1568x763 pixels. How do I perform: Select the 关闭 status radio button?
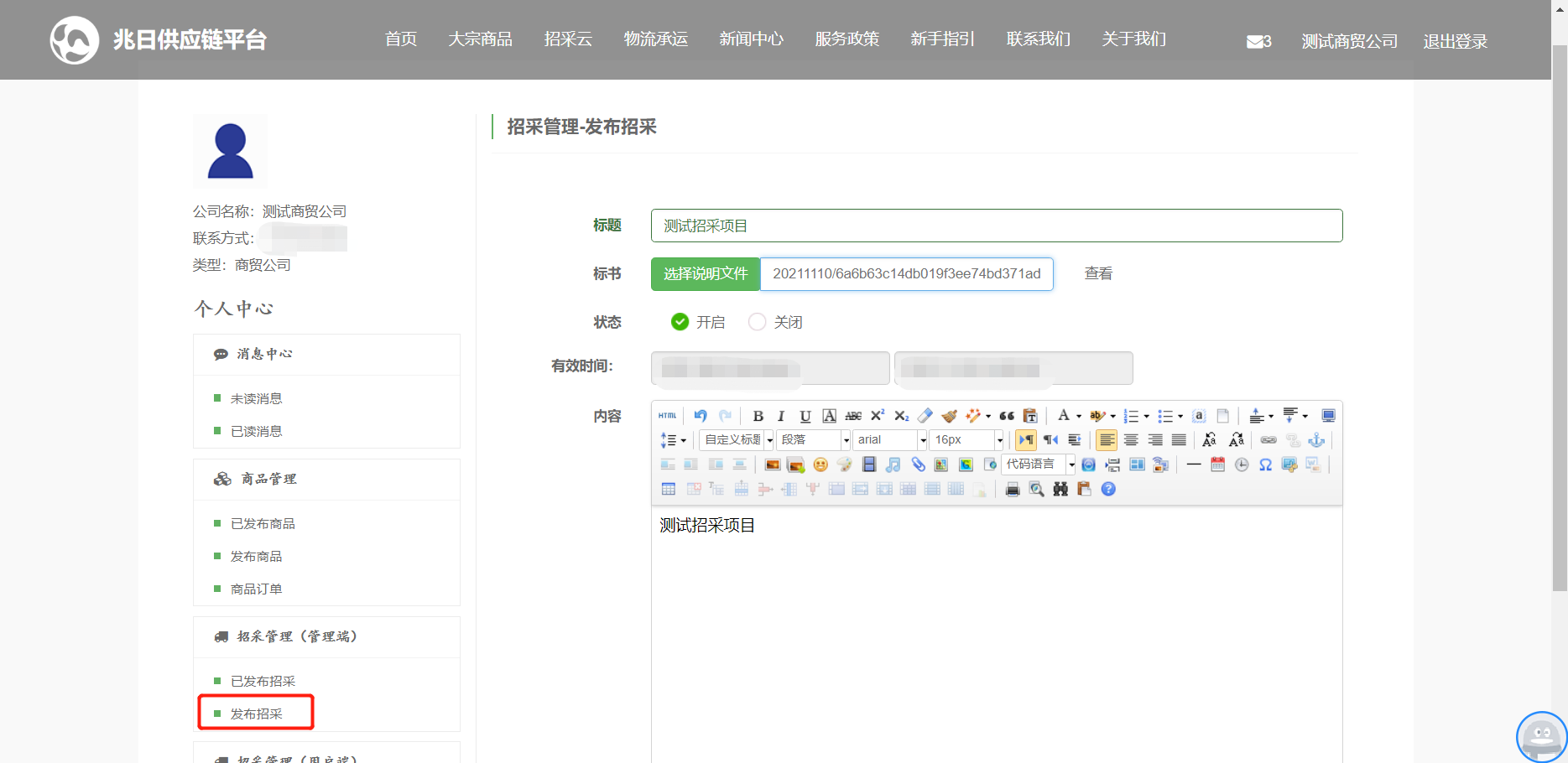click(757, 322)
